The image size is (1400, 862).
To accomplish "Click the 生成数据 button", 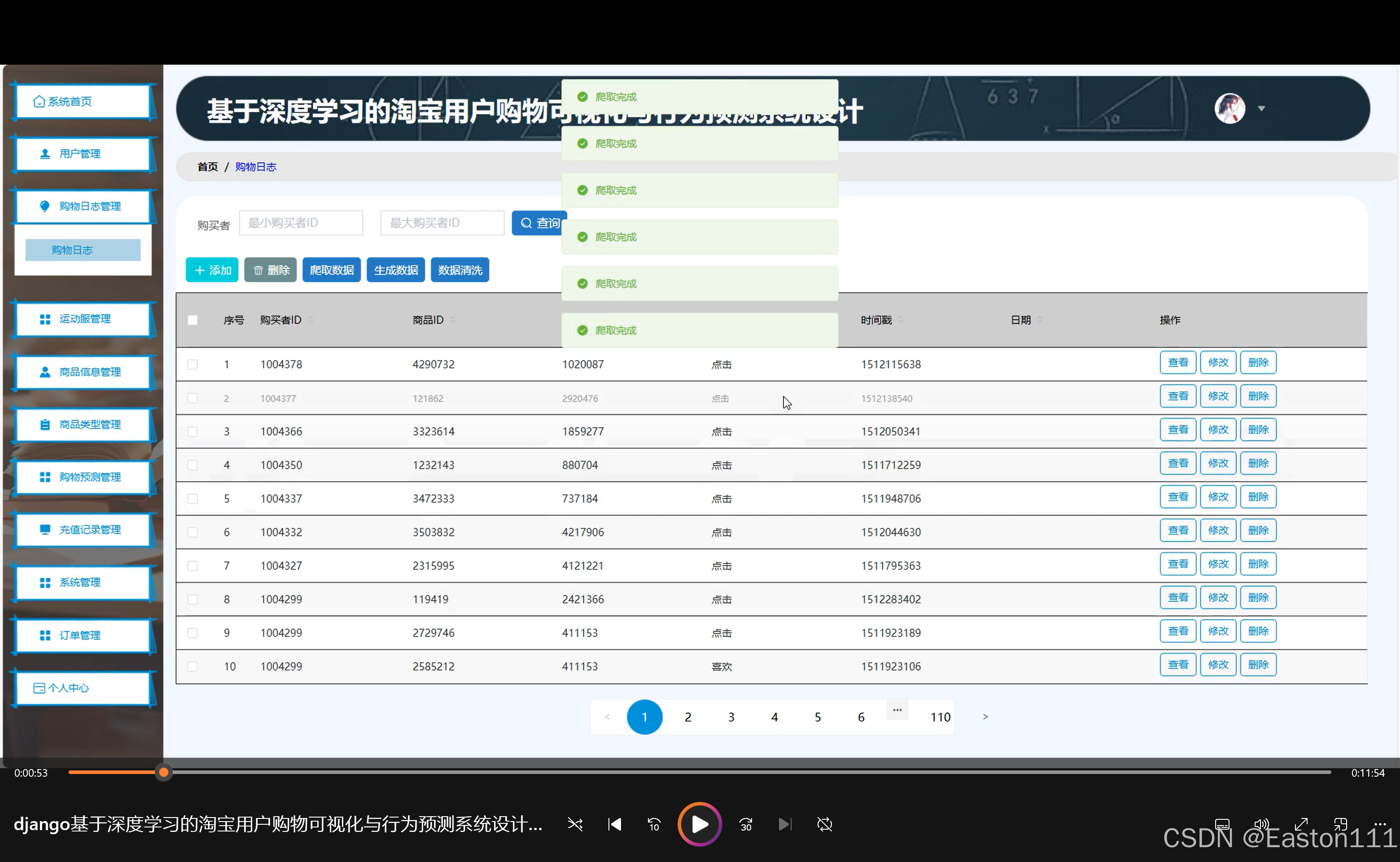I will (396, 270).
